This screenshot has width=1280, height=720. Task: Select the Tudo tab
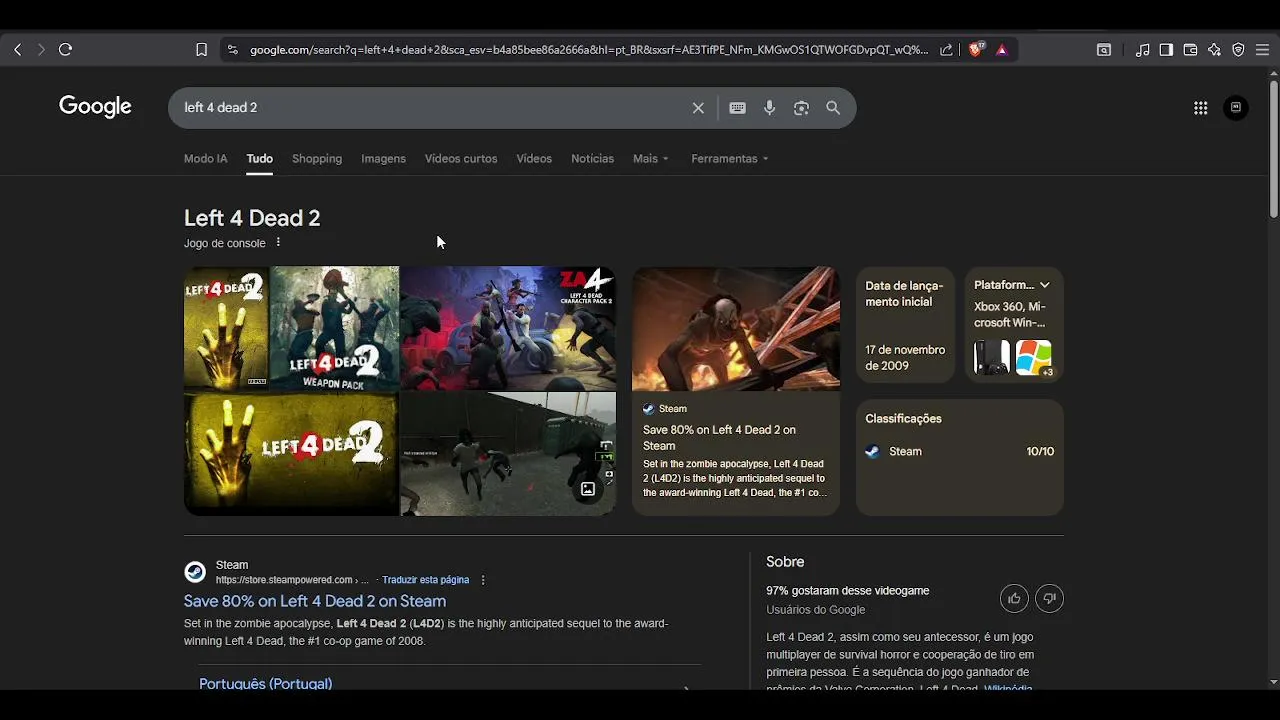pyautogui.click(x=259, y=159)
